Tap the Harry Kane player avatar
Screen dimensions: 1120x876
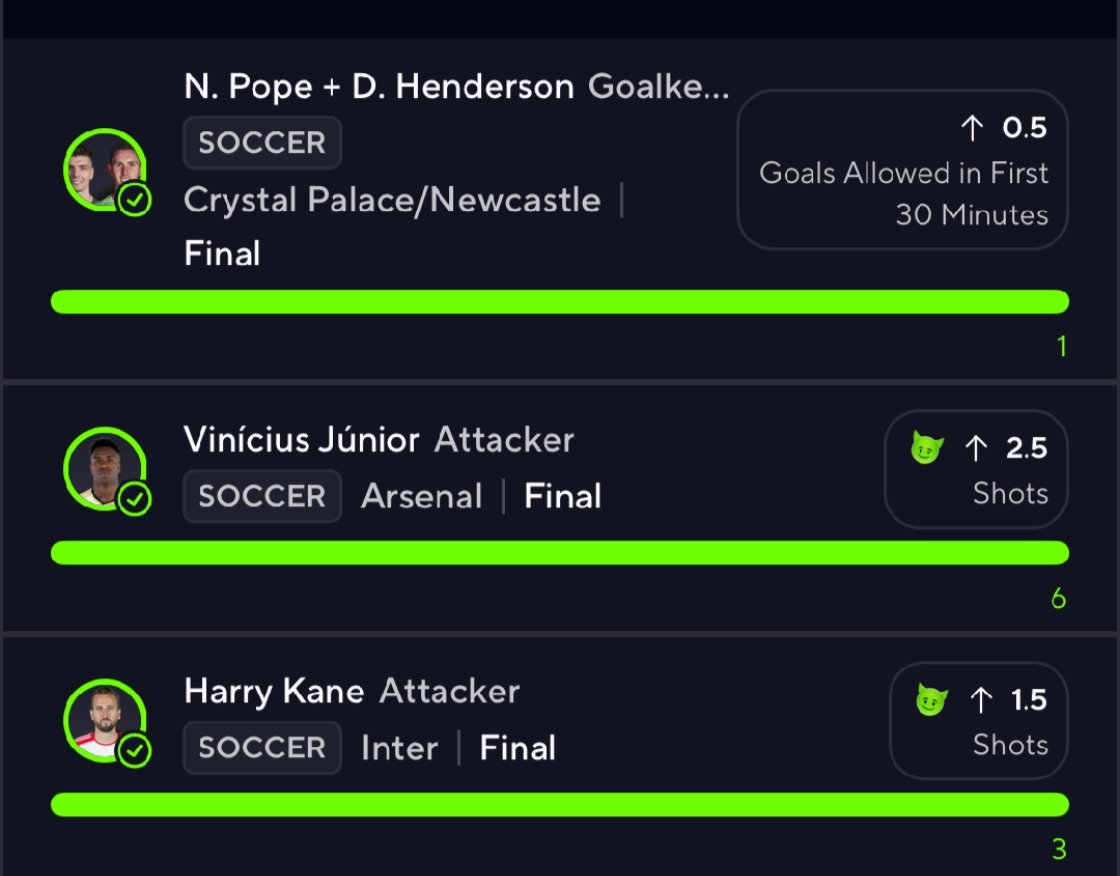pos(105,720)
